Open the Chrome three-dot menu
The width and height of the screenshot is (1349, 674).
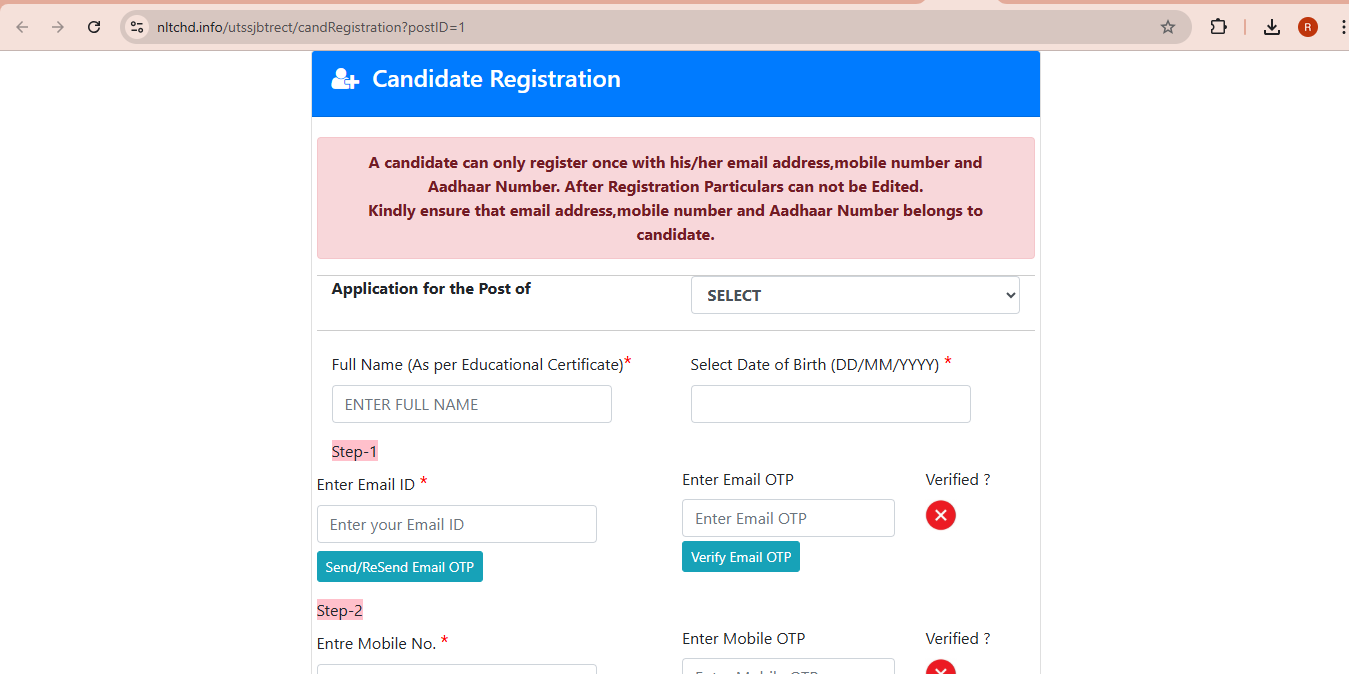(x=1342, y=27)
